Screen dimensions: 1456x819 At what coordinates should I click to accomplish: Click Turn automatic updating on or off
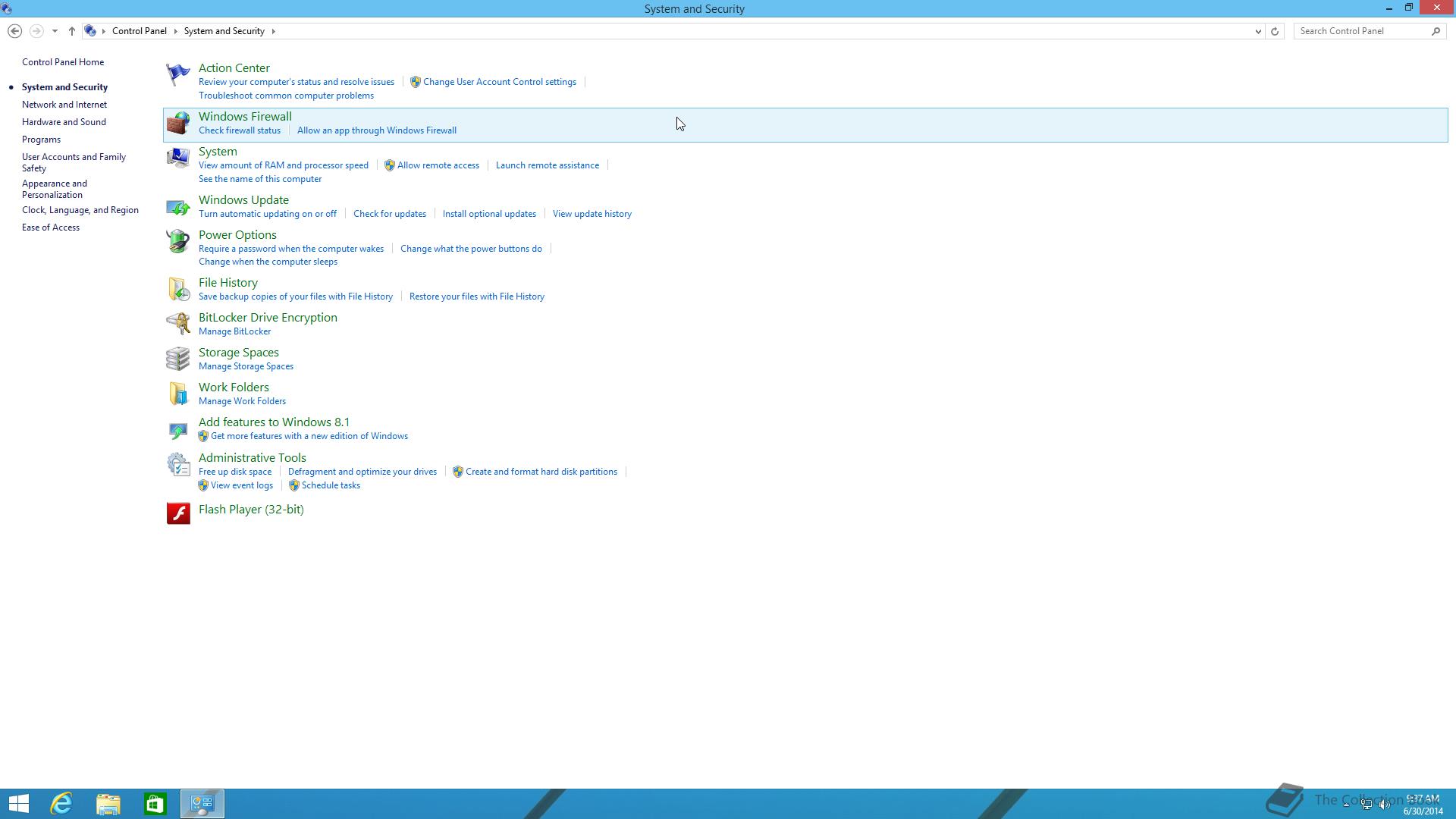[268, 214]
